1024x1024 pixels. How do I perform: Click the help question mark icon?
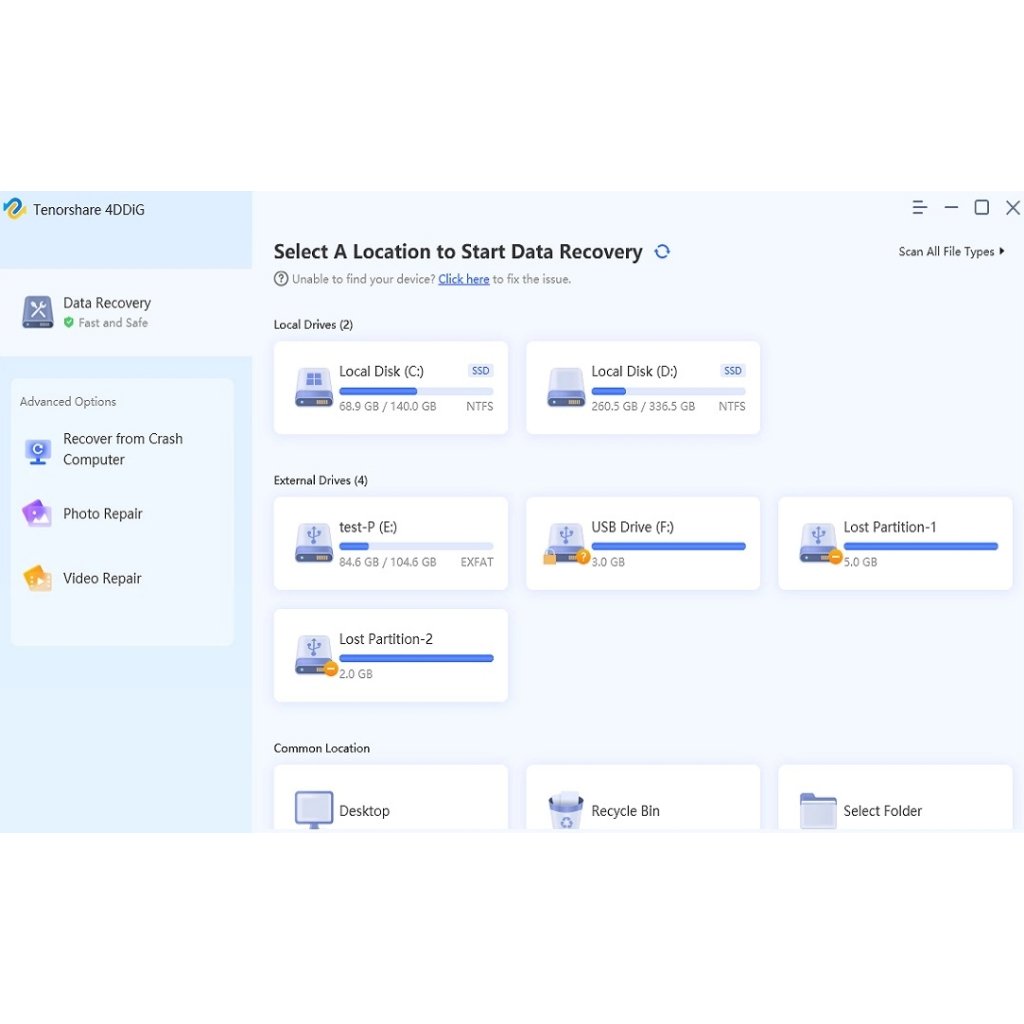pos(281,279)
